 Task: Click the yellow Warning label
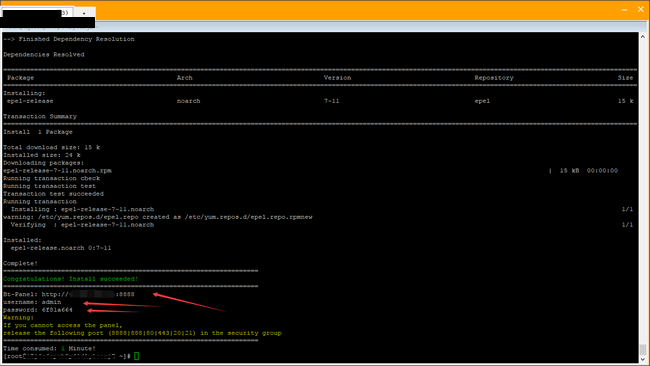tap(18, 318)
